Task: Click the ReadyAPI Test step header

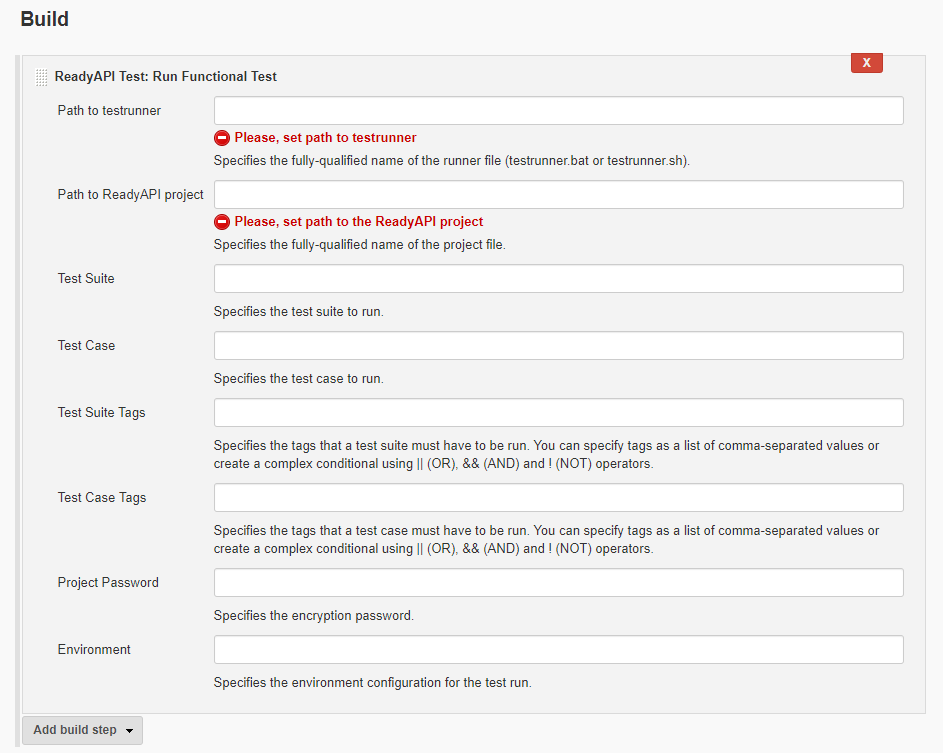Action: (x=166, y=76)
